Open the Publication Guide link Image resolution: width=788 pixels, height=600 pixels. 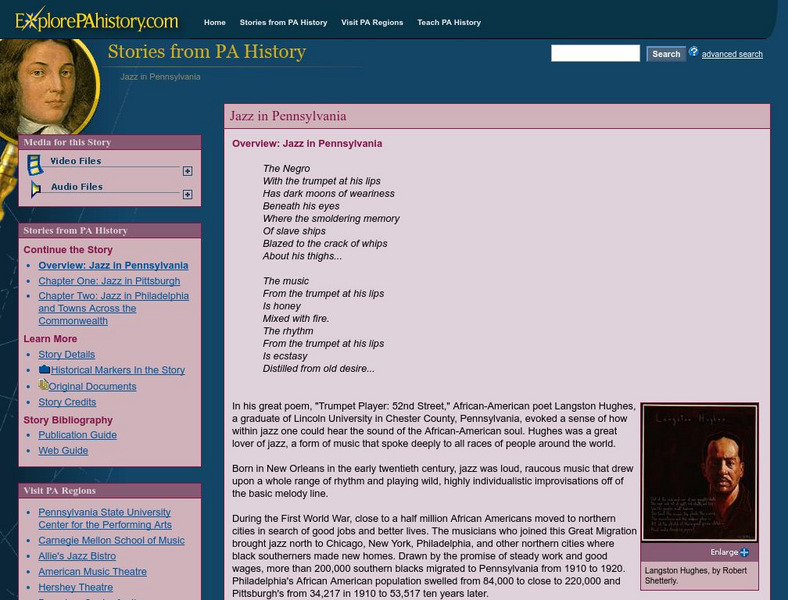(77, 435)
